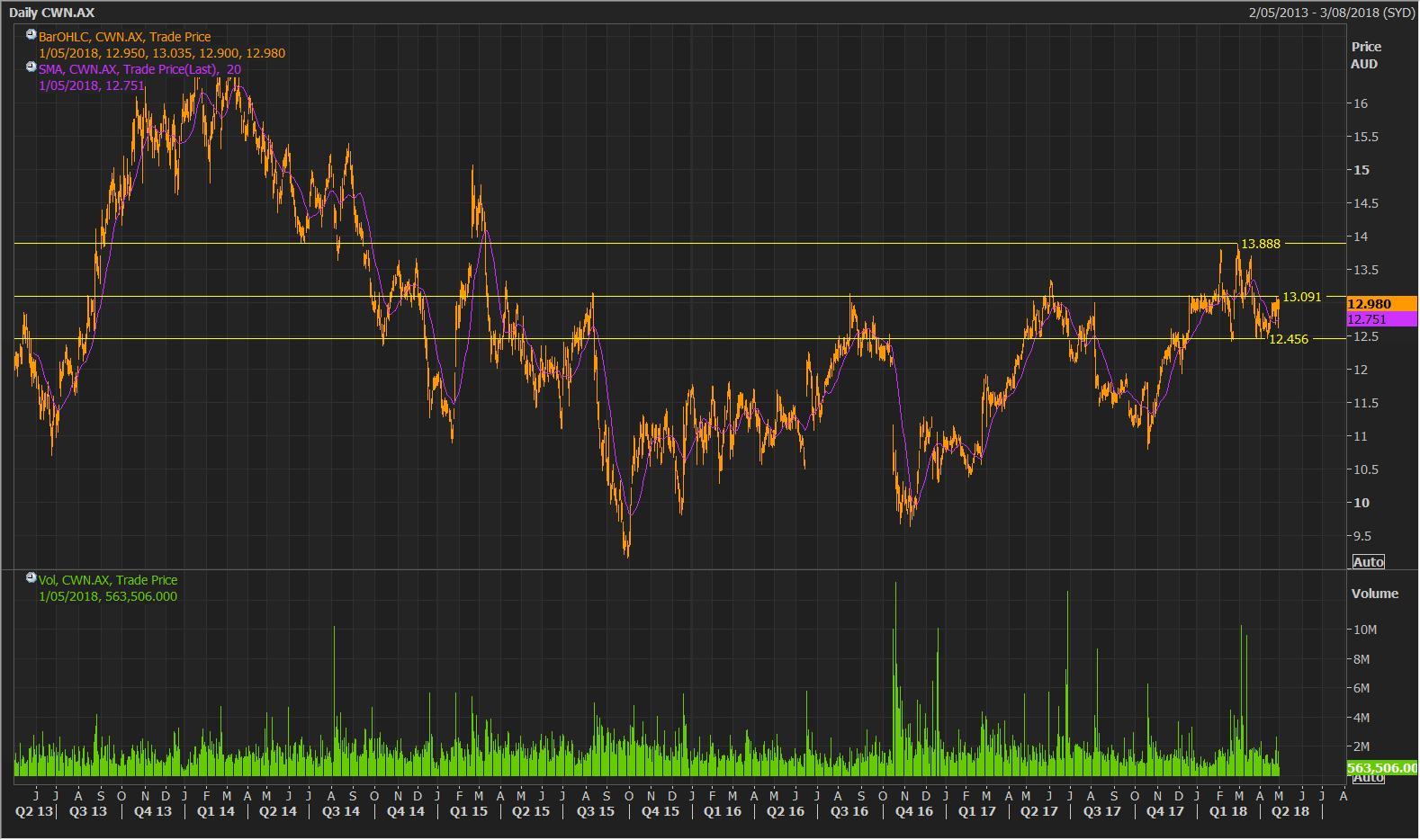Select the Vol, CWN.AX, Trade Price legend
1420x840 pixels.
click(108, 580)
